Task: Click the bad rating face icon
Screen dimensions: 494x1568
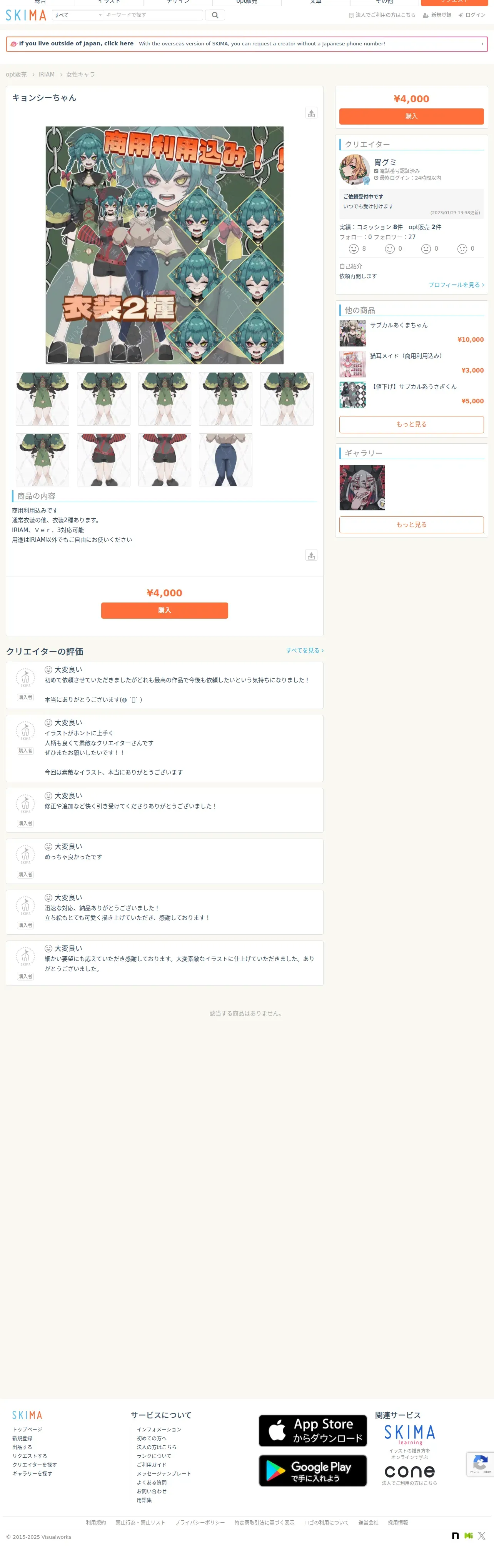Action: pos(462,248)
